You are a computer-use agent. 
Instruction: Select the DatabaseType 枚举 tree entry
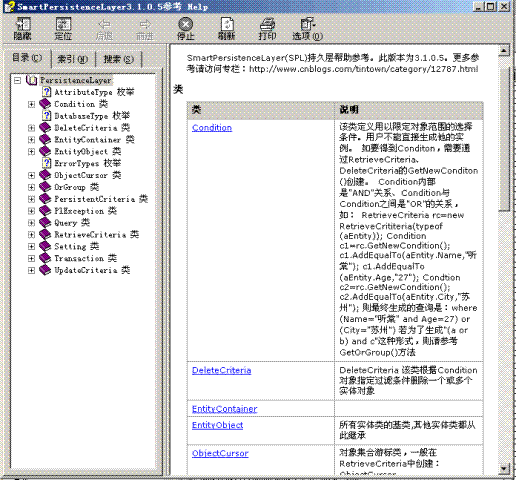coord(92,116)
